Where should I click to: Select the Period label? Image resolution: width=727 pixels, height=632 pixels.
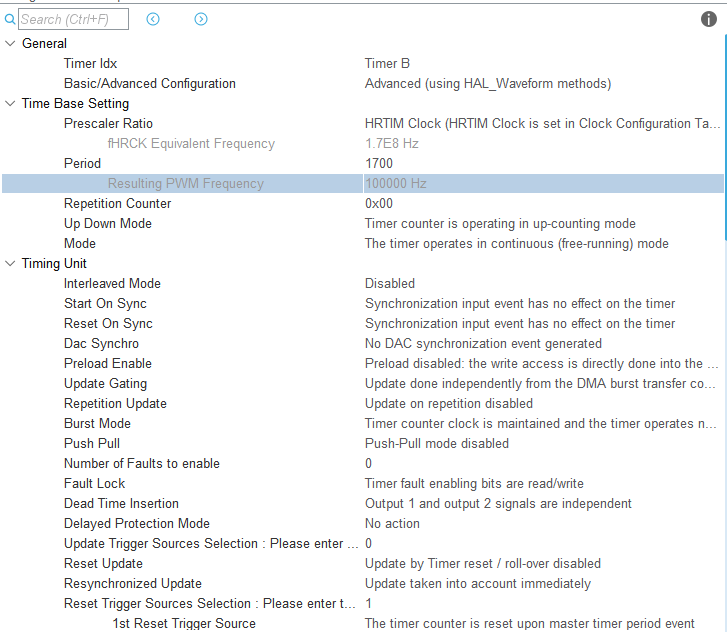(82, 163)
